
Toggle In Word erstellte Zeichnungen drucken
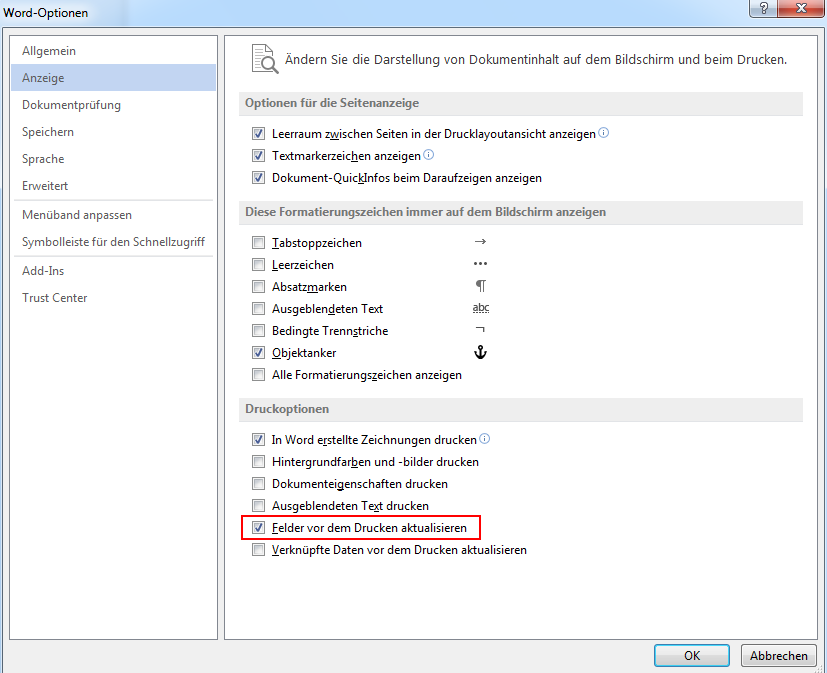[x=258, y=439]
